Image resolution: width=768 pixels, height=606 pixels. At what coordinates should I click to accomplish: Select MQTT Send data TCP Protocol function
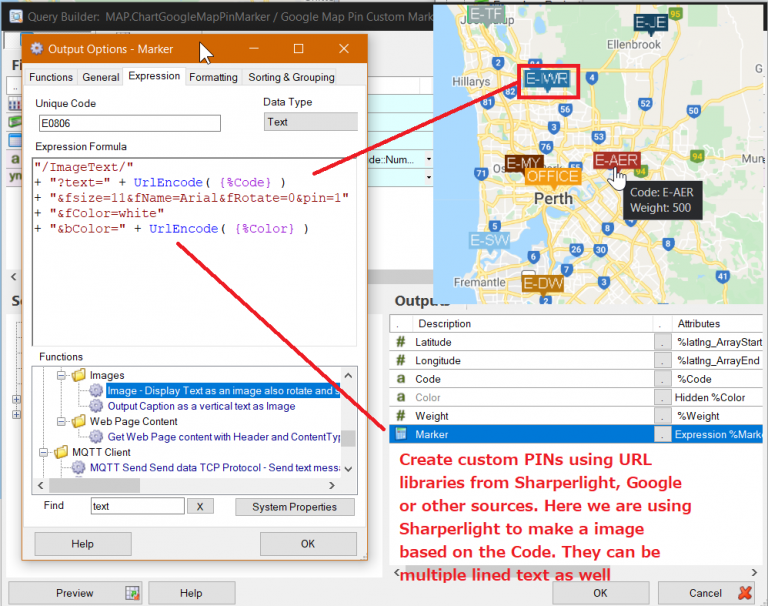pyautogui.click(x=214, y=467)
